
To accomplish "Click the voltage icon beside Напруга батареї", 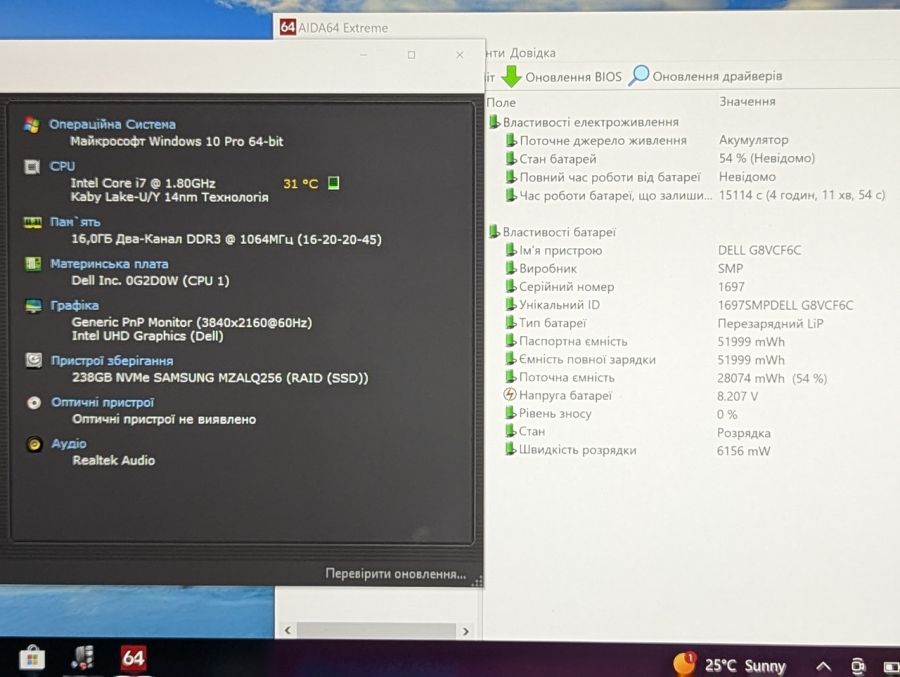I will click(x=510, y=394).
